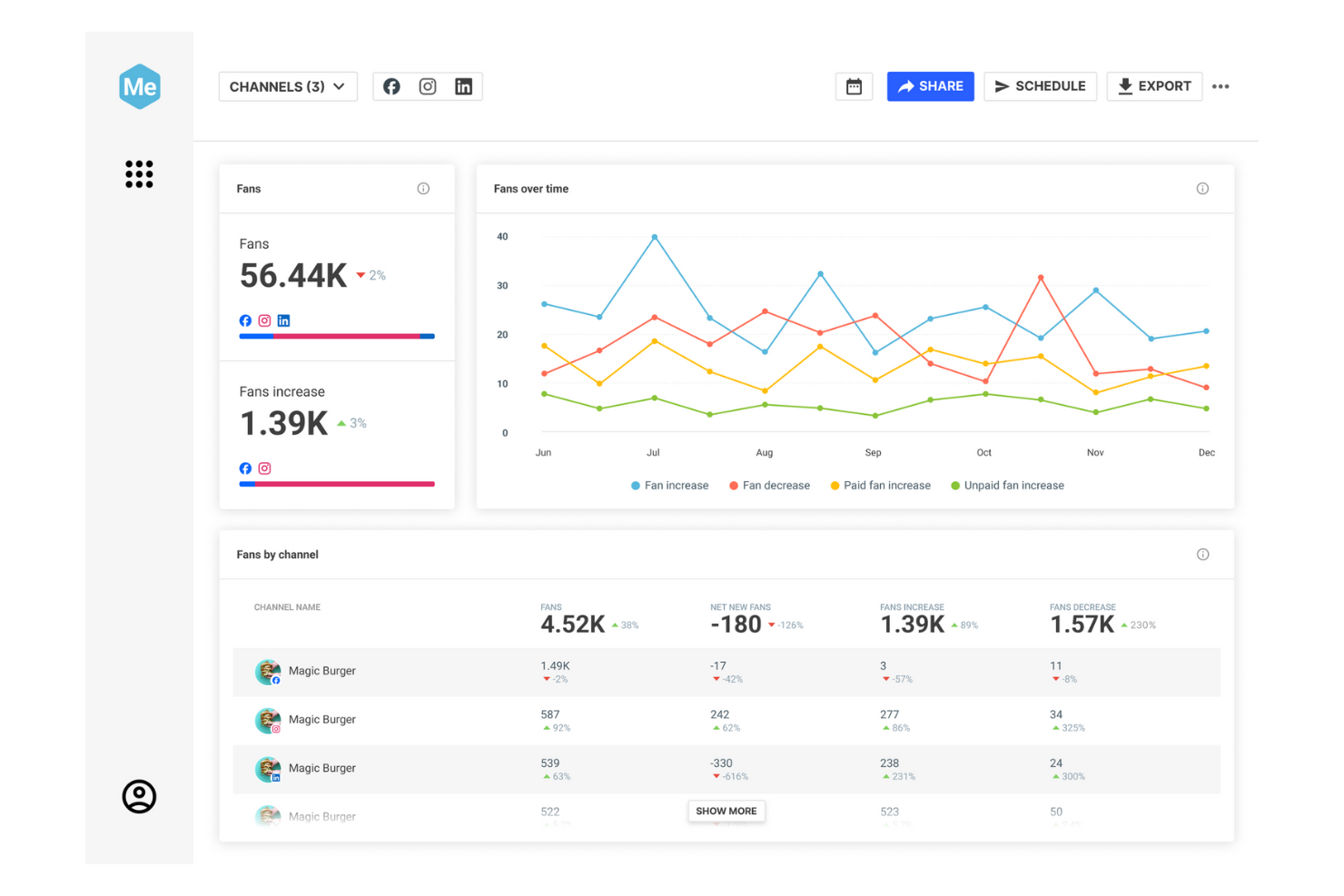Open the user account icon in sidebar
The width and height of the screenshot is (1344, 896).
pyautogui.click(x=139, y=796)
